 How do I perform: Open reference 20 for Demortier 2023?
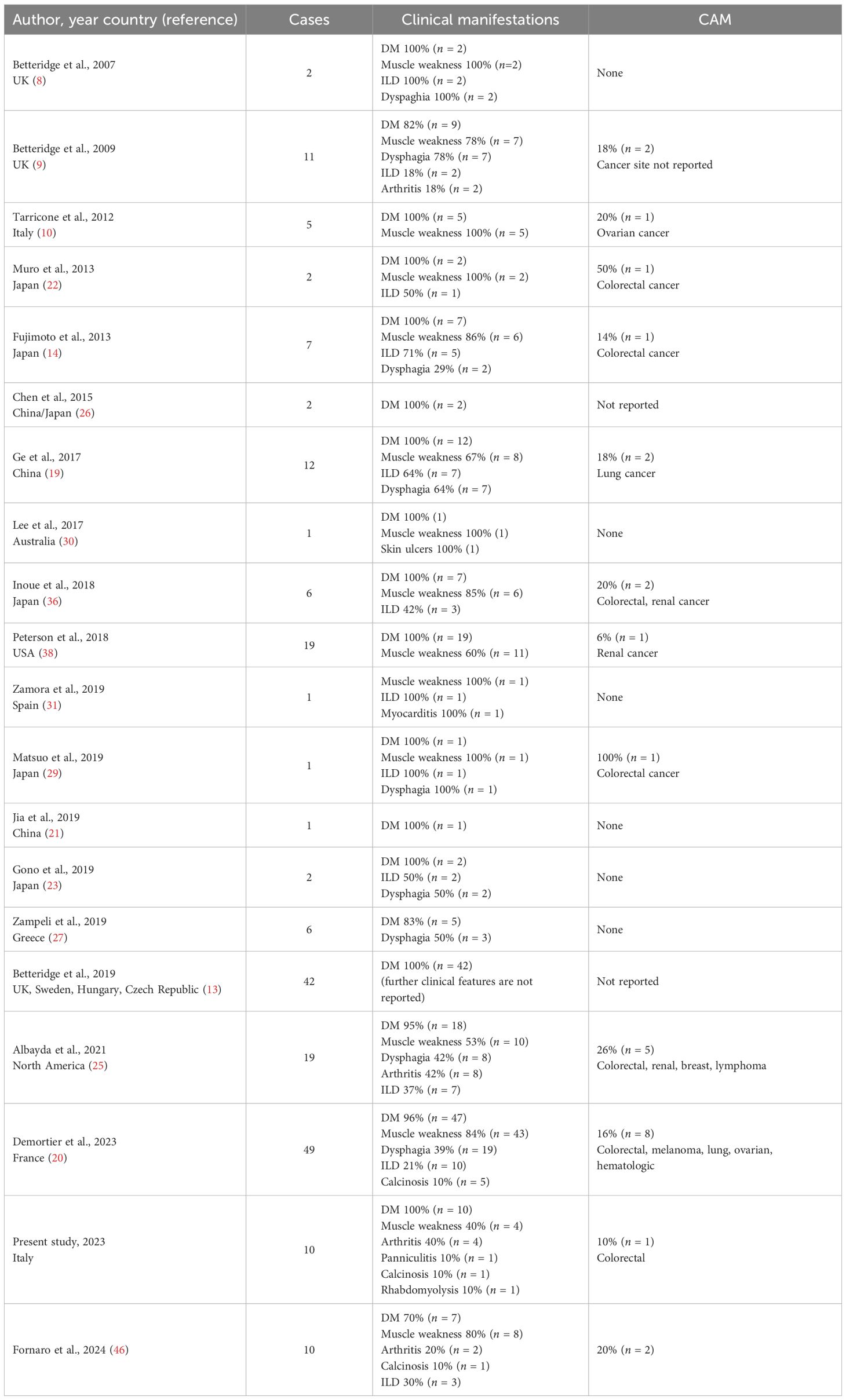coord(57,1158)
